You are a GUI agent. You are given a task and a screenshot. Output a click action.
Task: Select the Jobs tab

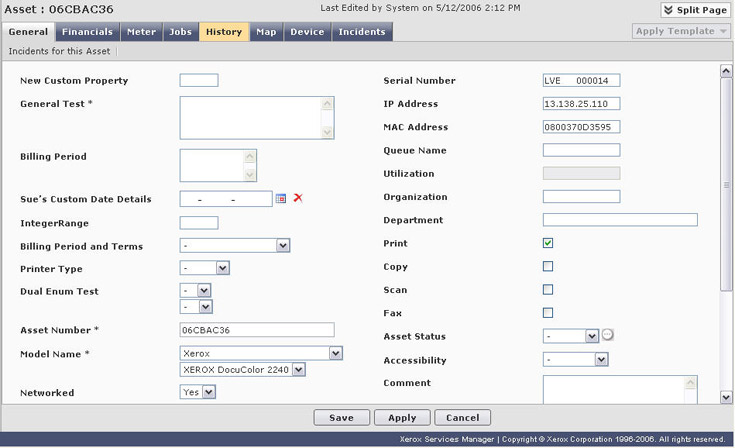tap(180, 32)
